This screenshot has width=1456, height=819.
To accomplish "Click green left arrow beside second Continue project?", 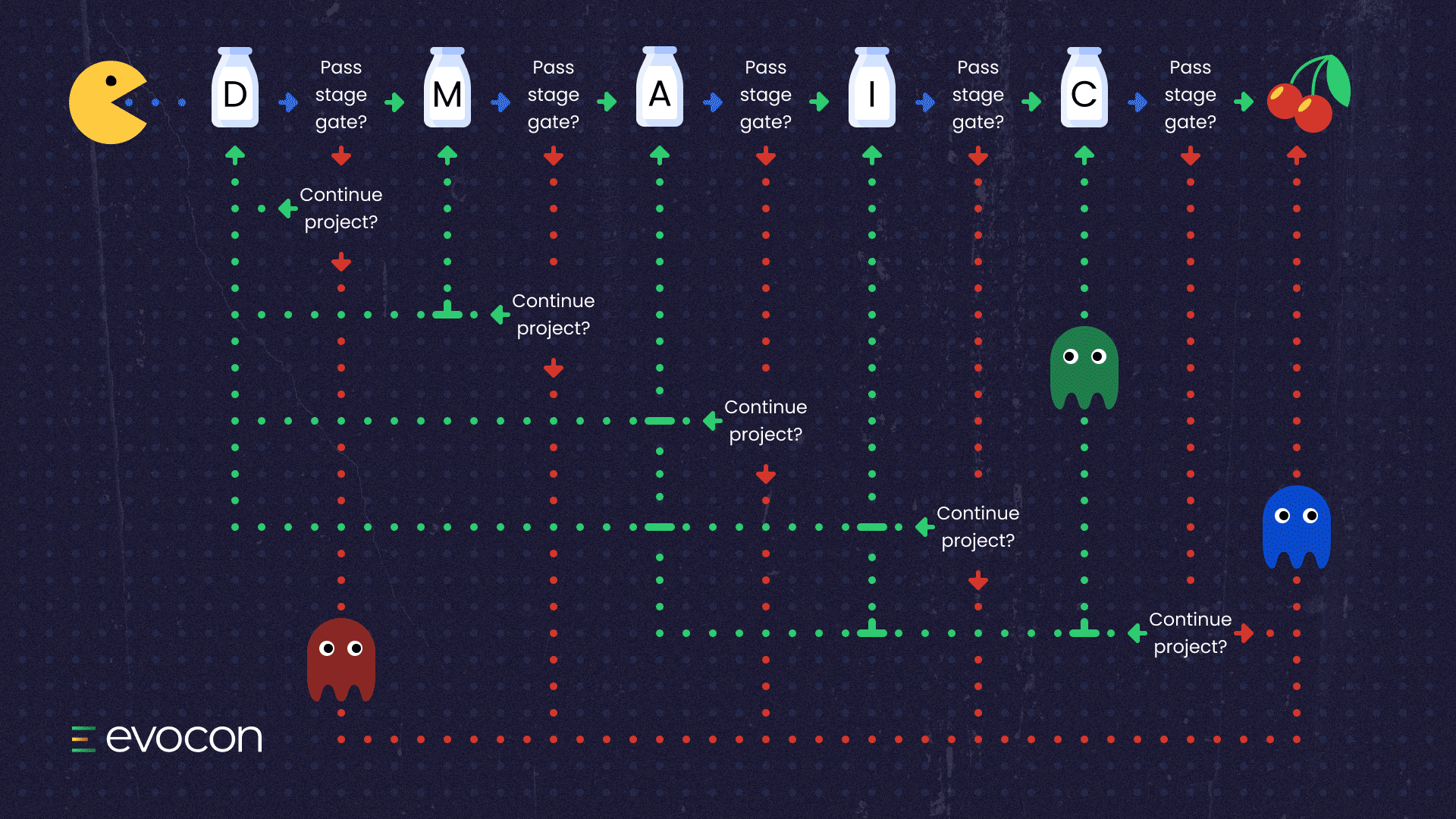I will [500, 315].
